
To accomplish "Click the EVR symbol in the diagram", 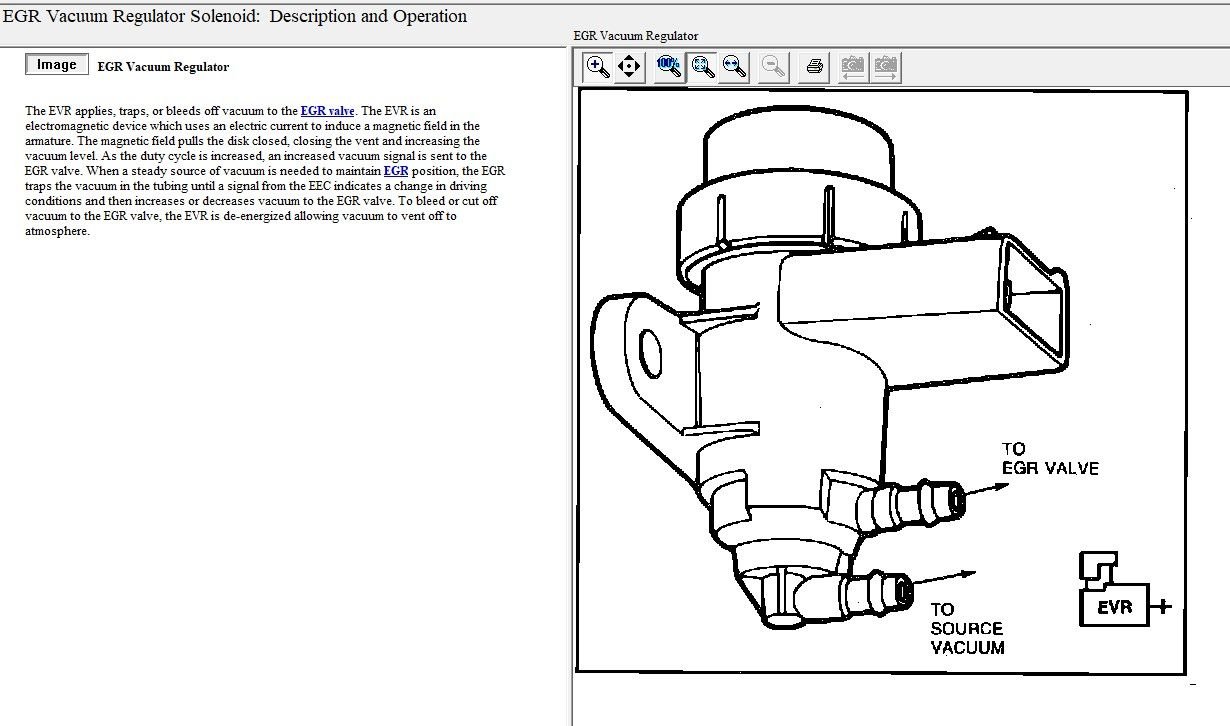I will [1113, 606].
